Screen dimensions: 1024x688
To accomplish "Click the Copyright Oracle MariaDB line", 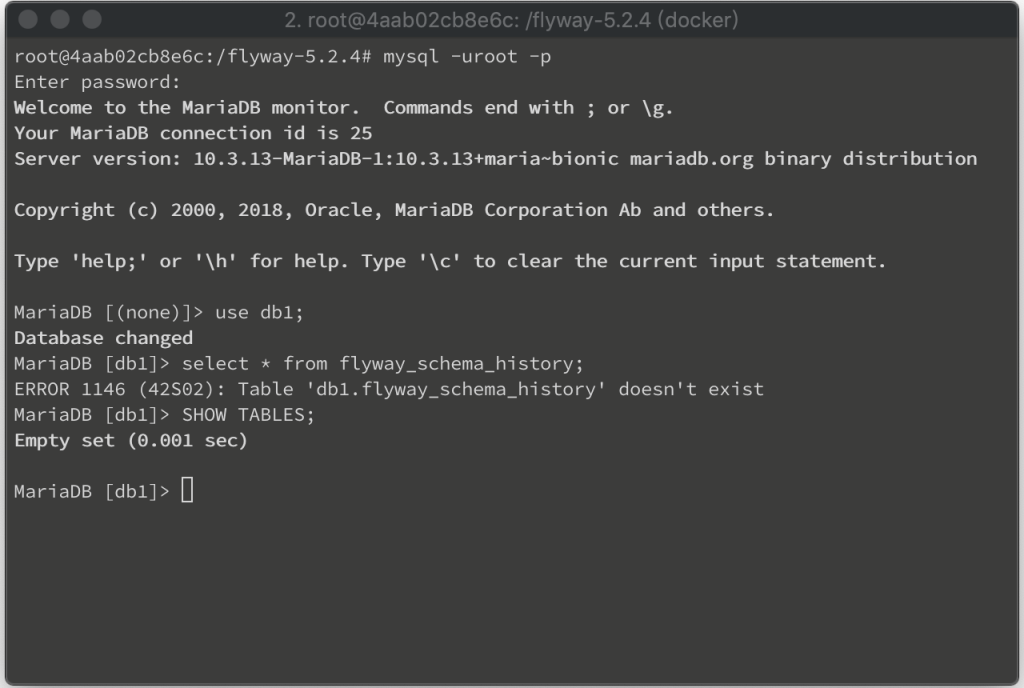I will [x=394, y=210].
